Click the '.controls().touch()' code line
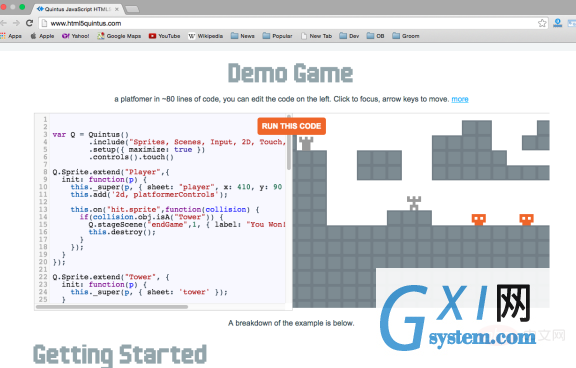Screen dimensions: 576x368 131,157
